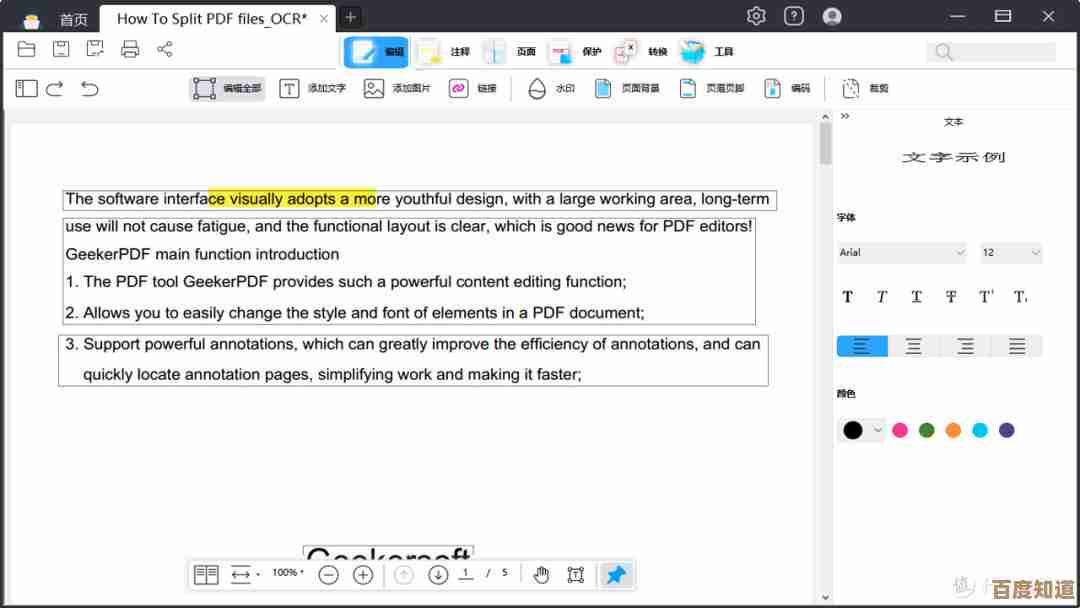The width and height of the screenshot is (1080, 608).
Task: Pick the pink color swatch
Action: [900, 430]
